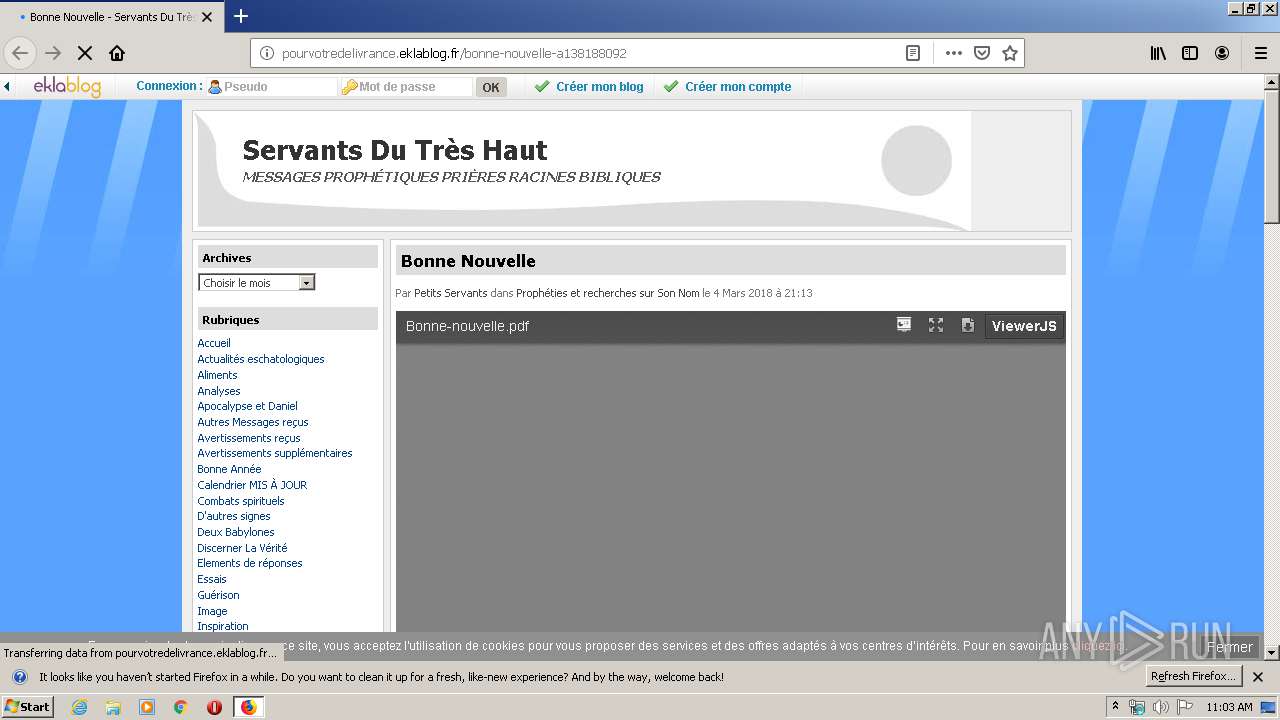The width and height of the screenshot is (1280, 720).
Task: Start ViewerJS presentation mode
Action: (904, 325)
